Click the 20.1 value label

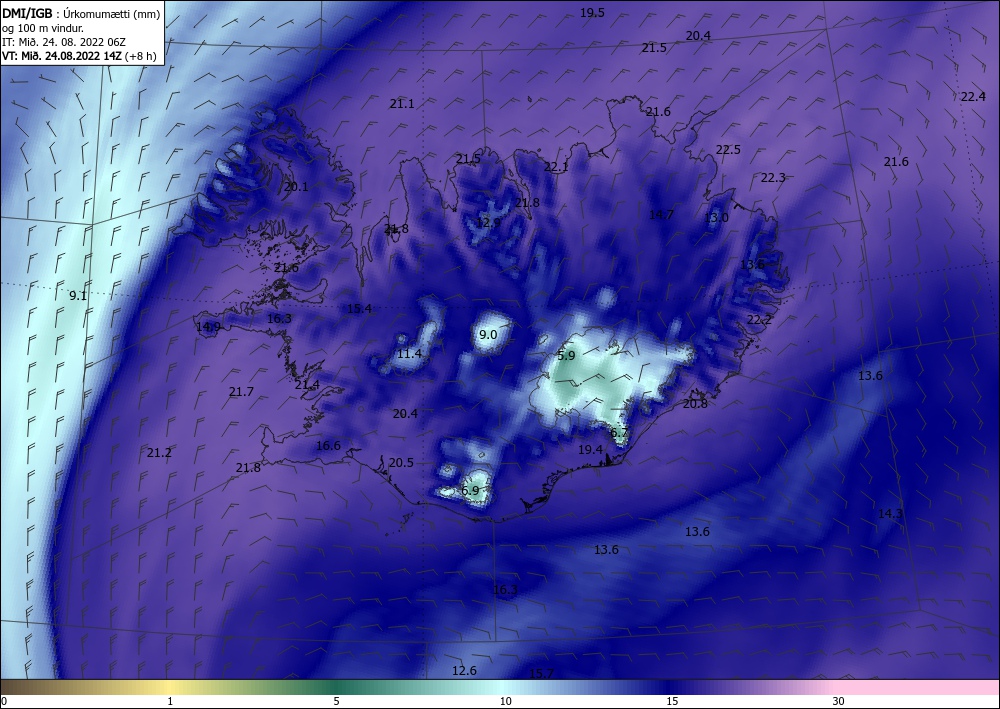click(x=296, y=187)
